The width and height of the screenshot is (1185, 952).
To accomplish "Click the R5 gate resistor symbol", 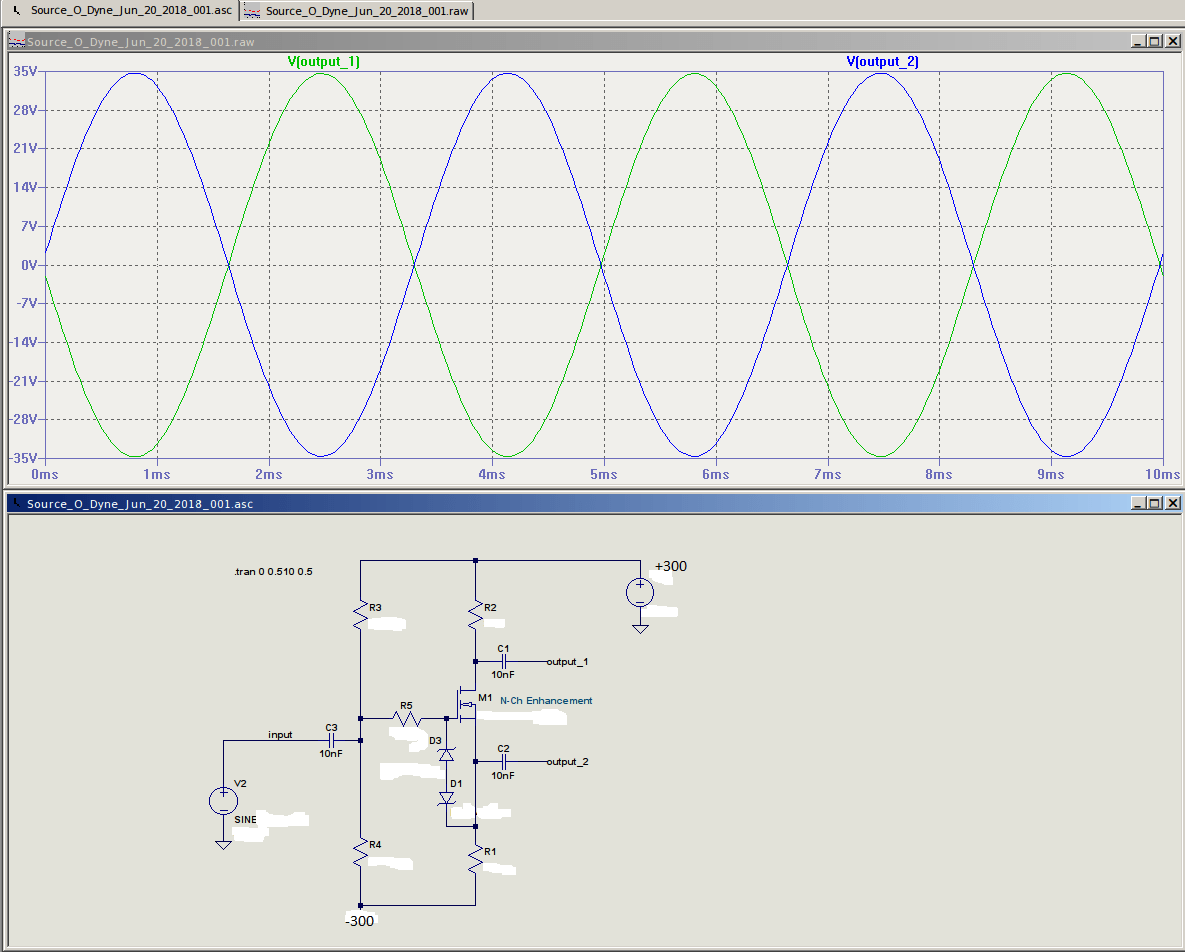I will coord(407,718).
